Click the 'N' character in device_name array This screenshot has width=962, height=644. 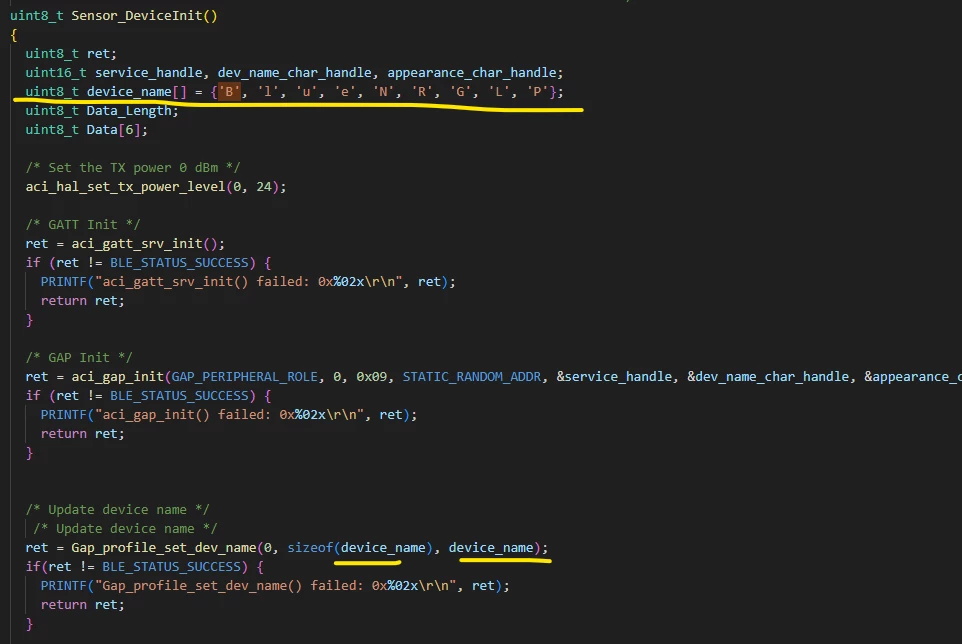383,91
